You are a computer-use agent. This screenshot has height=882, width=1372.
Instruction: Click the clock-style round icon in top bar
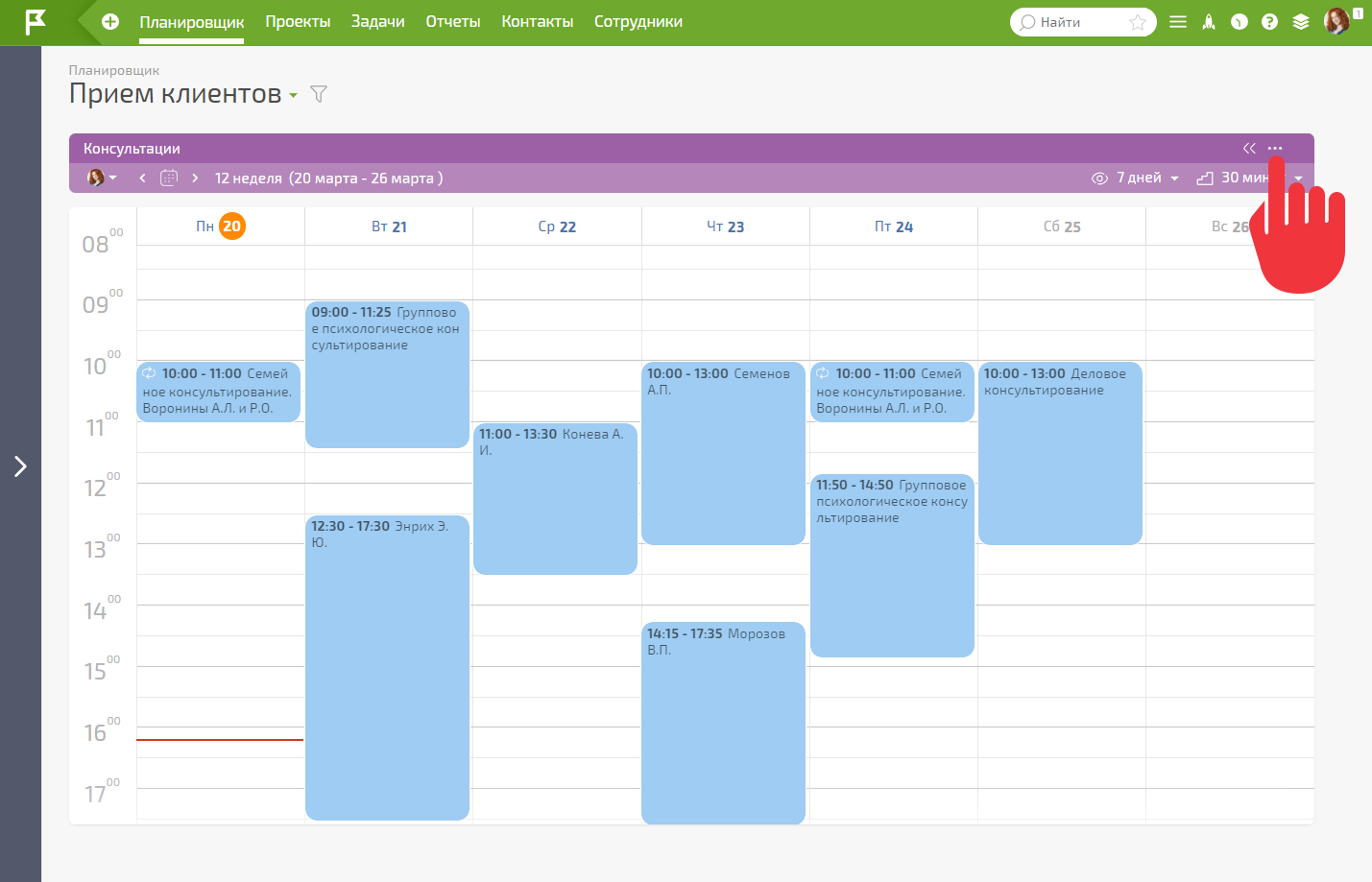coord(1240,22)
